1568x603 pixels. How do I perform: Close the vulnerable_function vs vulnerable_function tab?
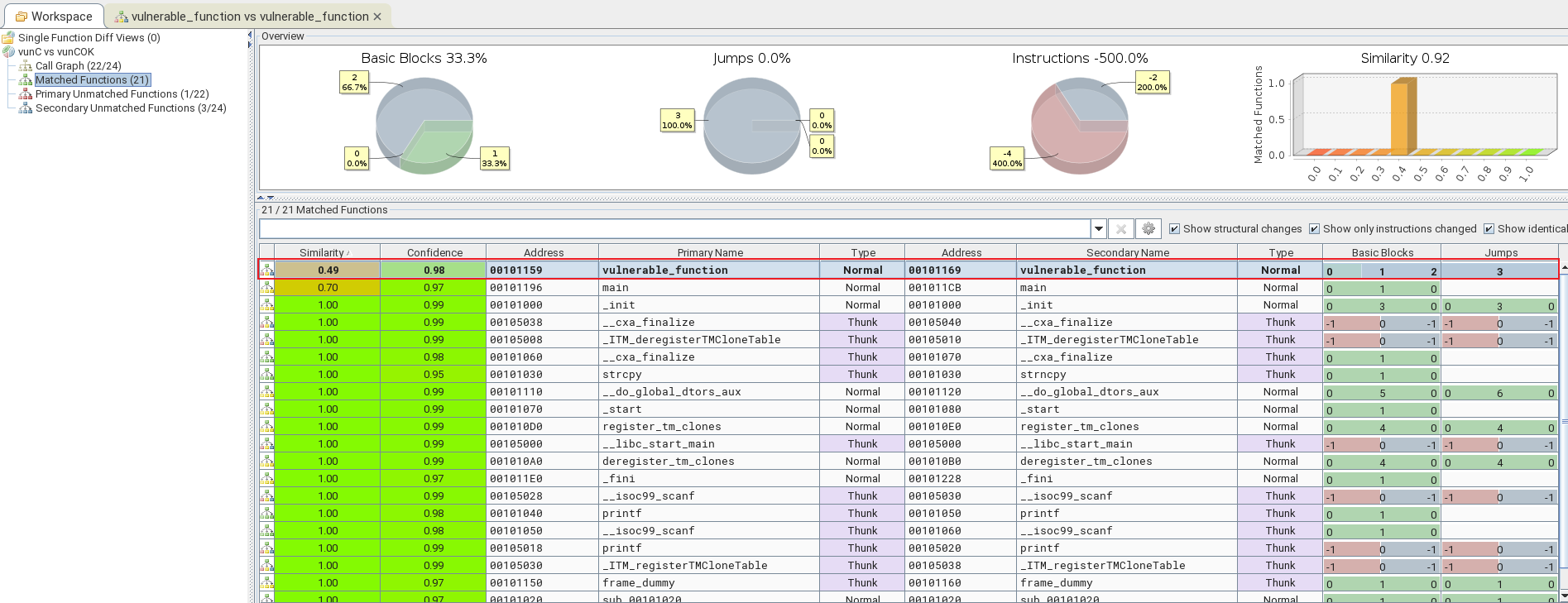(x=377, y=17)
